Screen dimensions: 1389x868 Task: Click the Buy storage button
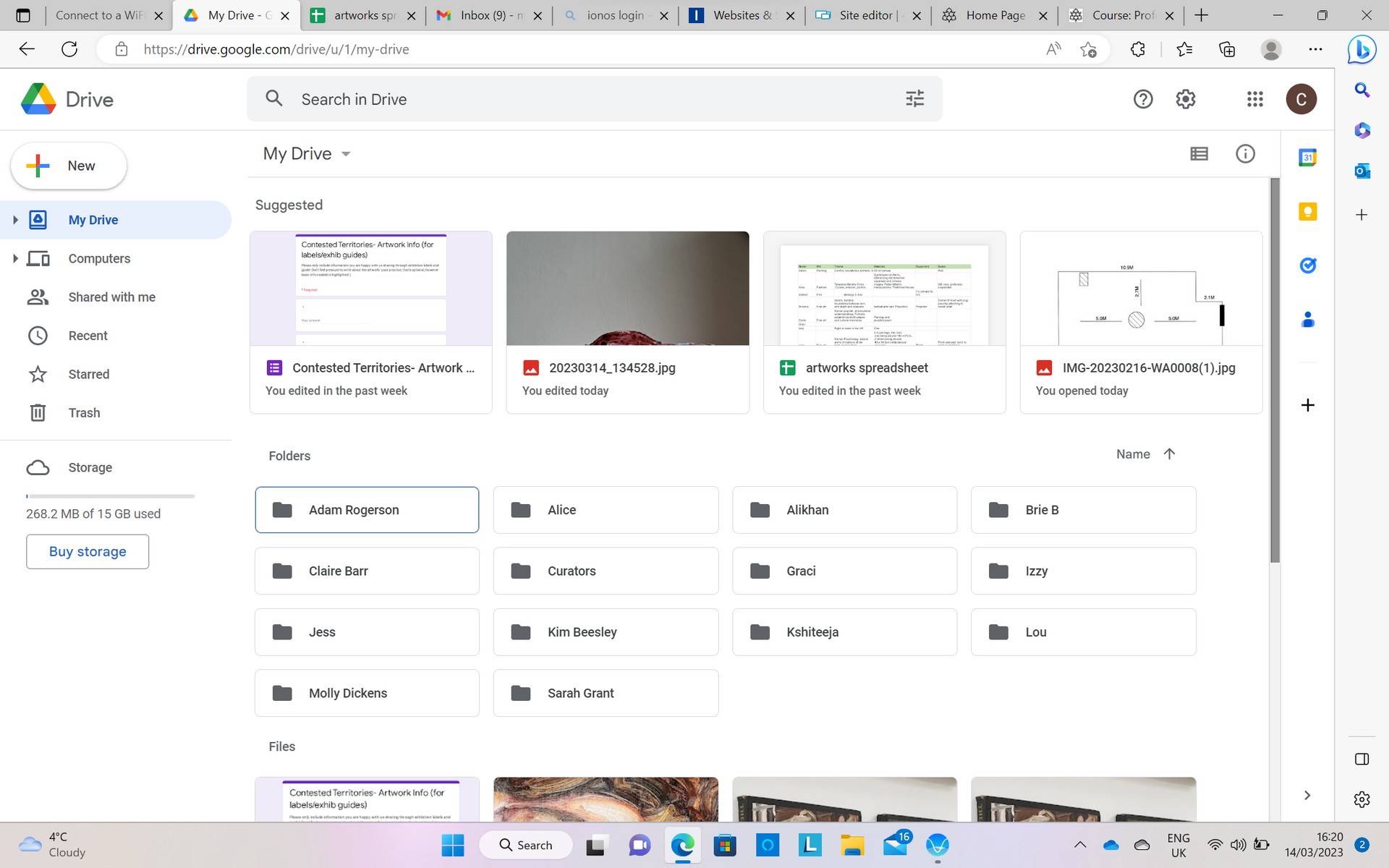(x=88, y=551)
